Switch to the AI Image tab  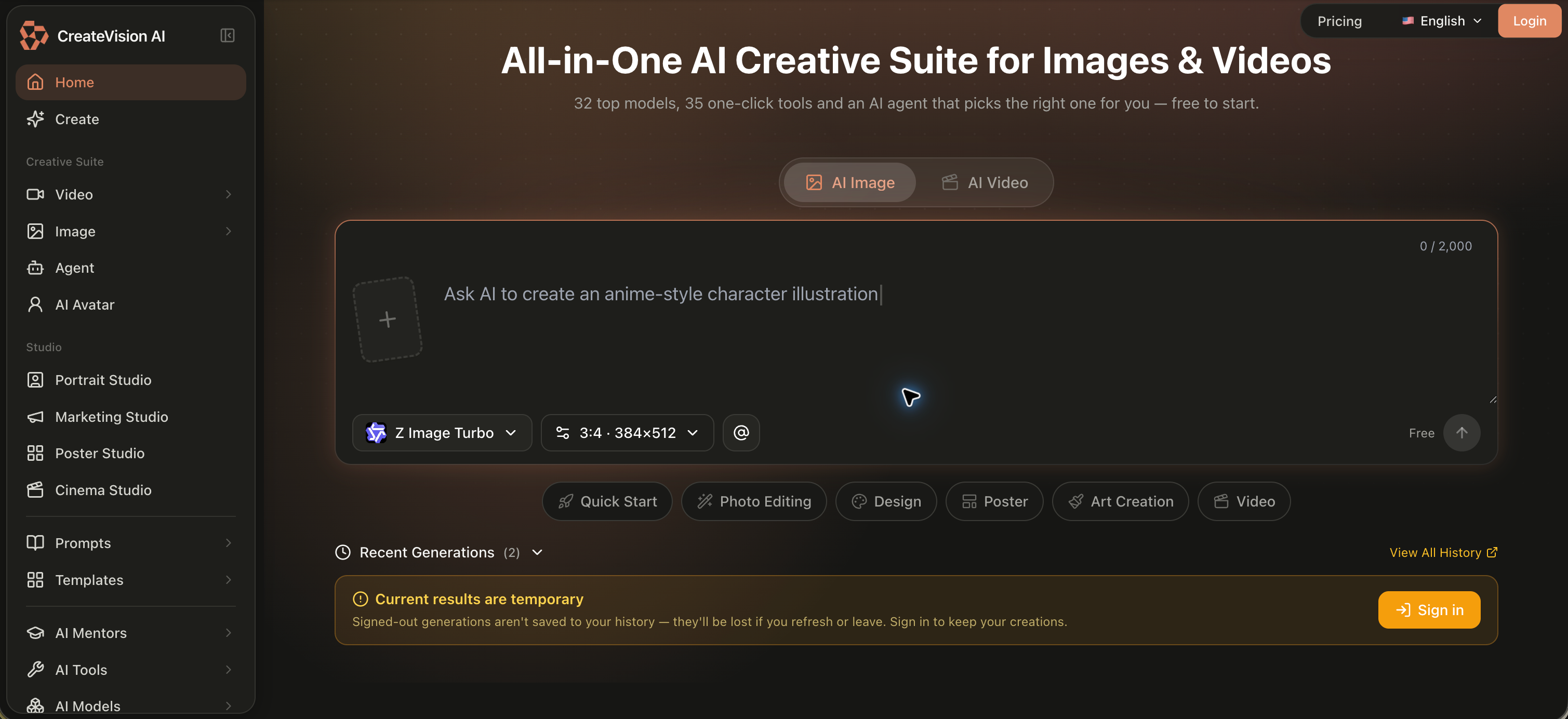(849, 182)
